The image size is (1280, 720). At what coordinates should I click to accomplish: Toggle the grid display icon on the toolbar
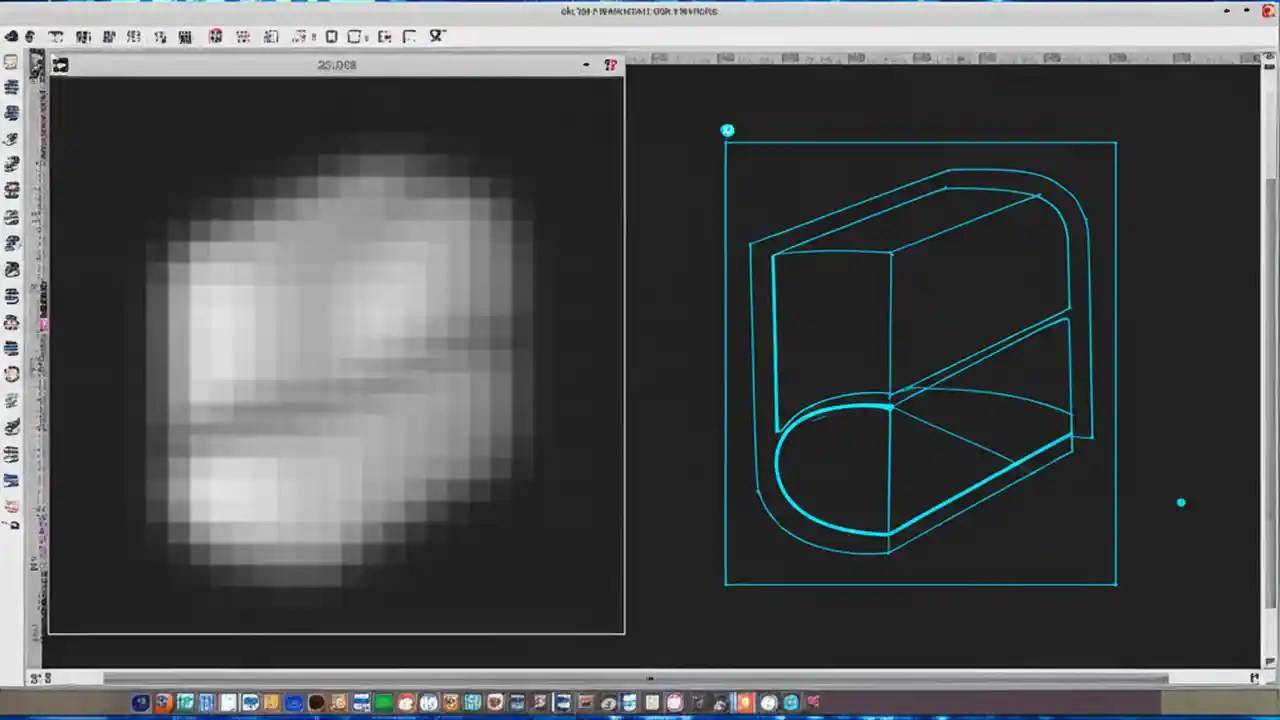pos(243,36)
